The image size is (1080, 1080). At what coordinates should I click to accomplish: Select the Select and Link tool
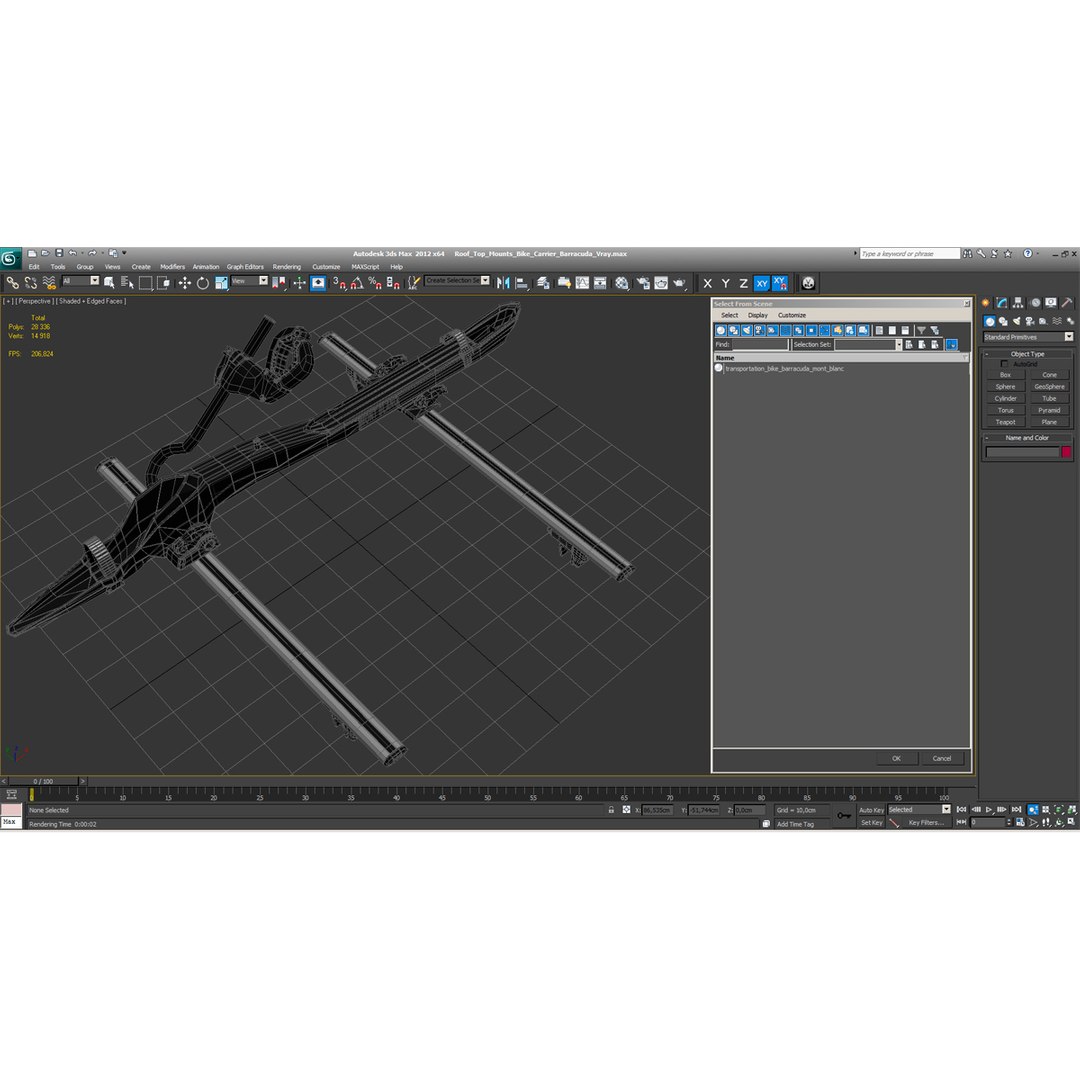point(12,283)
